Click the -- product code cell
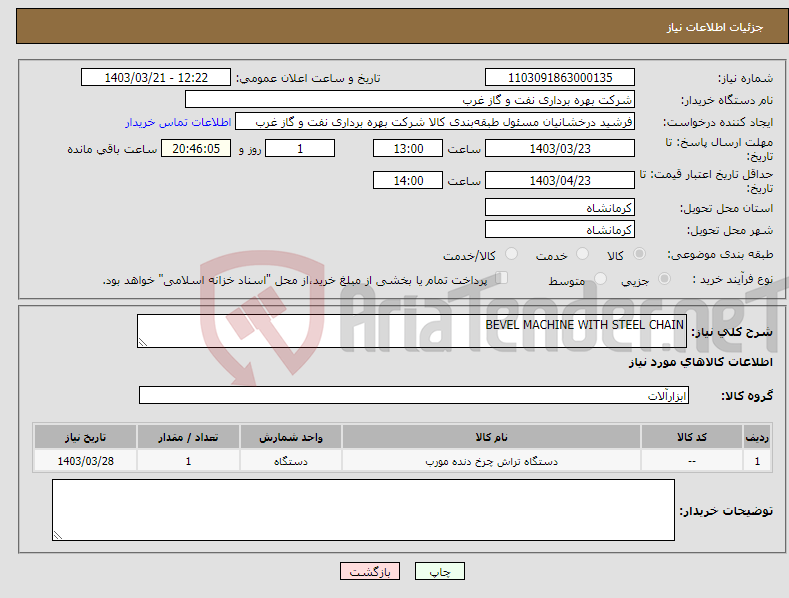 coord(692,461)
